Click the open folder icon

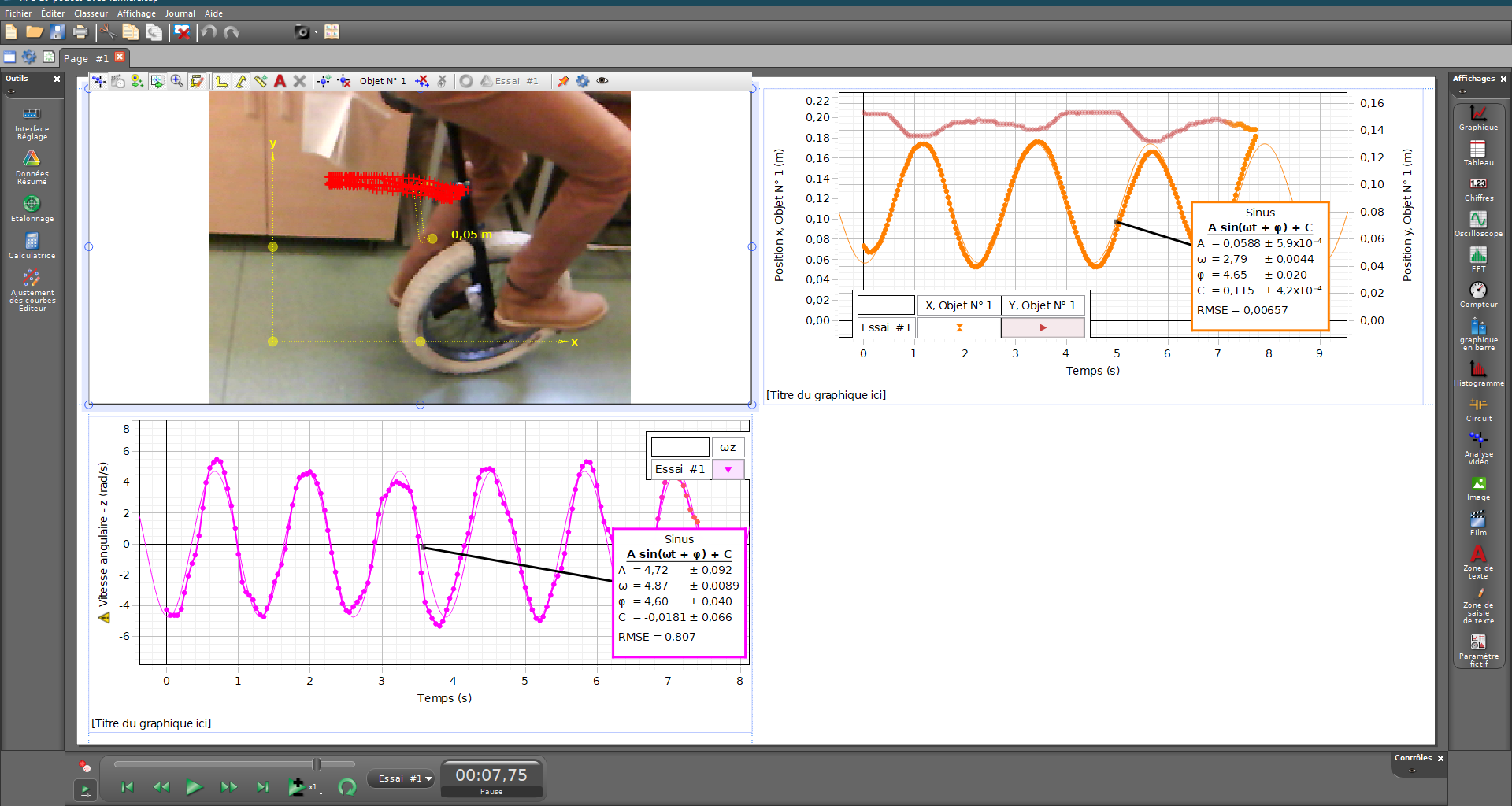click(x=34, y=31)
